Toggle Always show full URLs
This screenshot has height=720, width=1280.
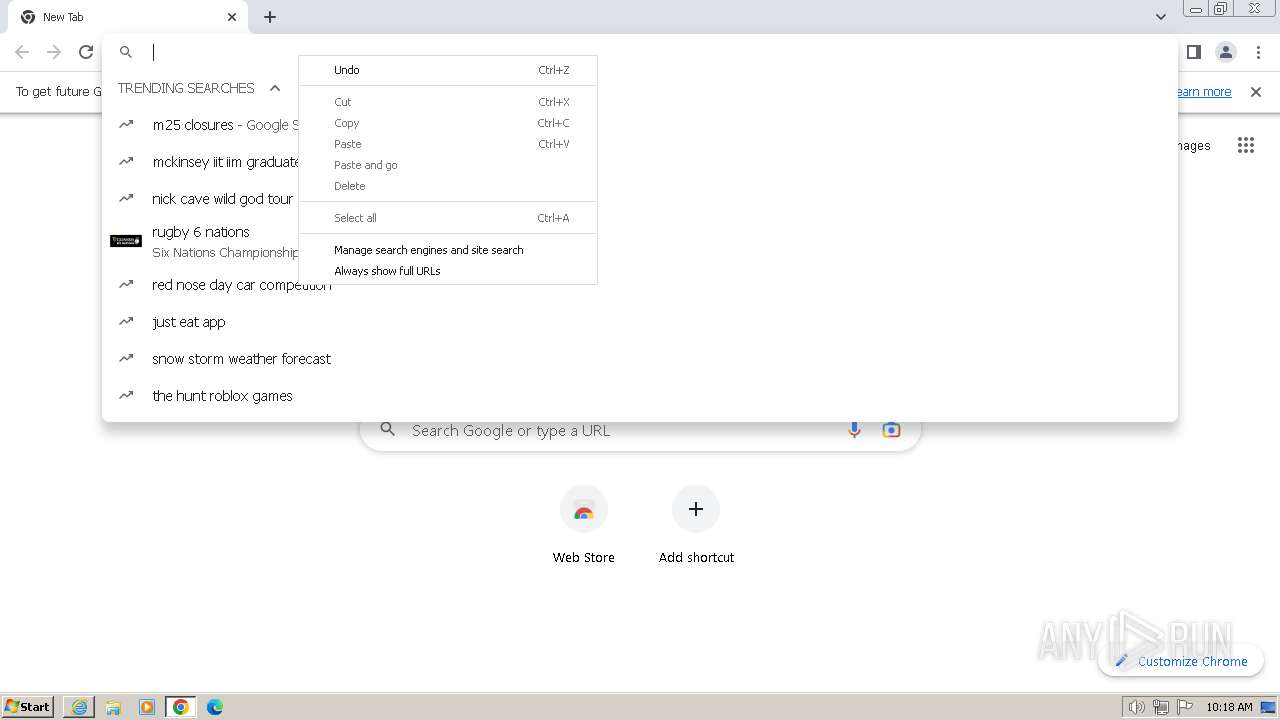[448, 271]
